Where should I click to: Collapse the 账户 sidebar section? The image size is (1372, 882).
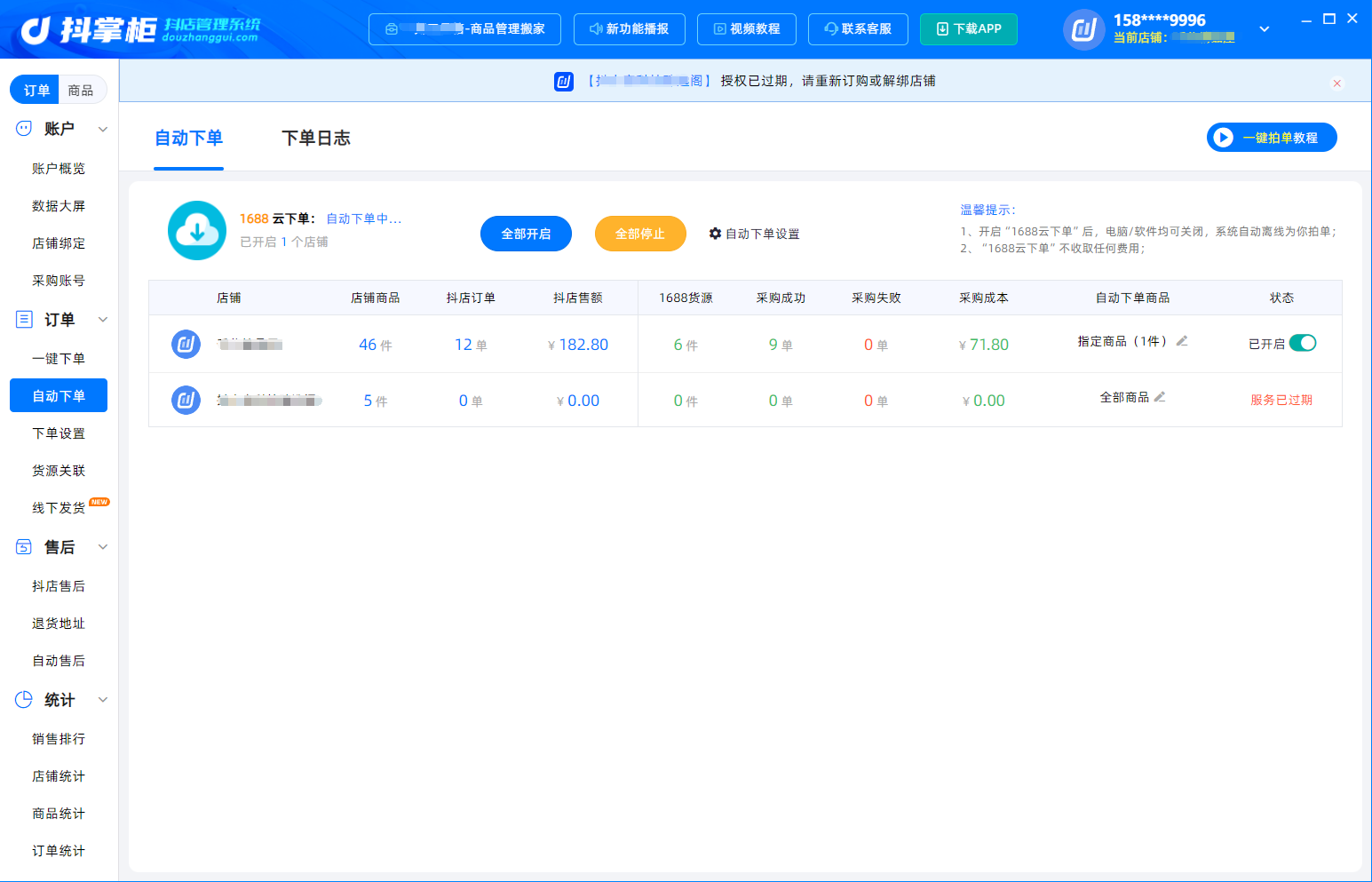click(x=103, y=130)
